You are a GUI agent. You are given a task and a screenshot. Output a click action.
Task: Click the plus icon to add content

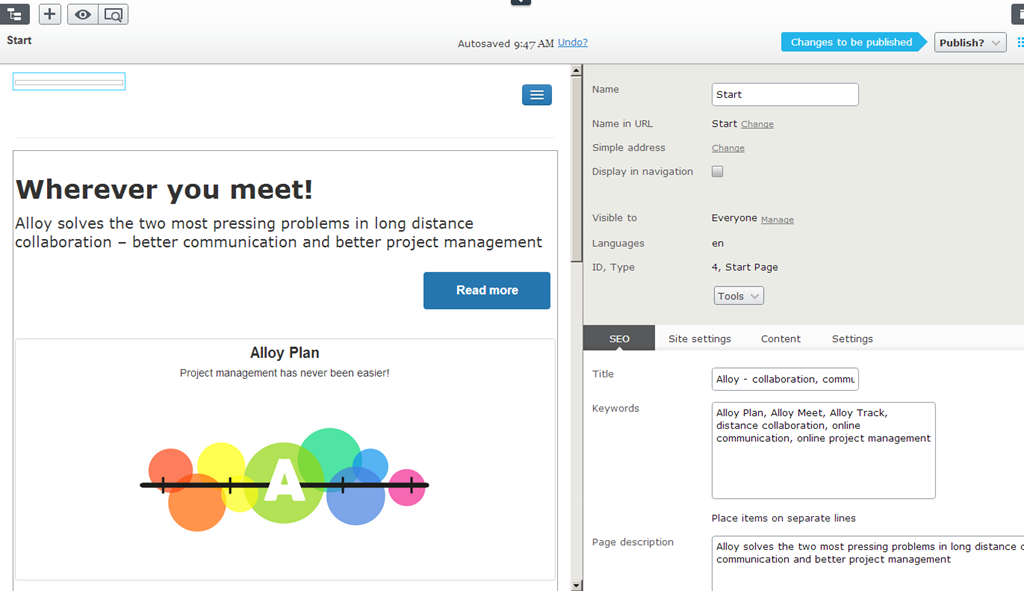point(50,14)
